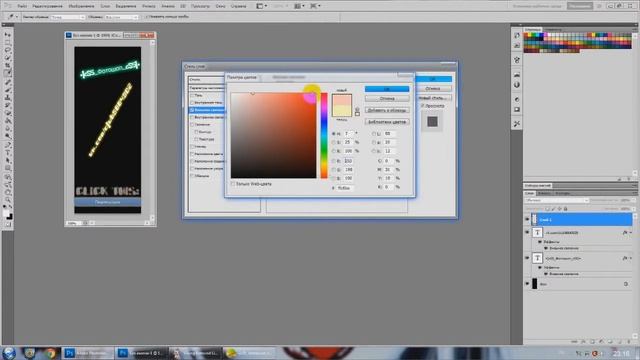640x360 pixels.
Task: Enable the Обводка stroke effect checkbox
Action: (192, 176)
